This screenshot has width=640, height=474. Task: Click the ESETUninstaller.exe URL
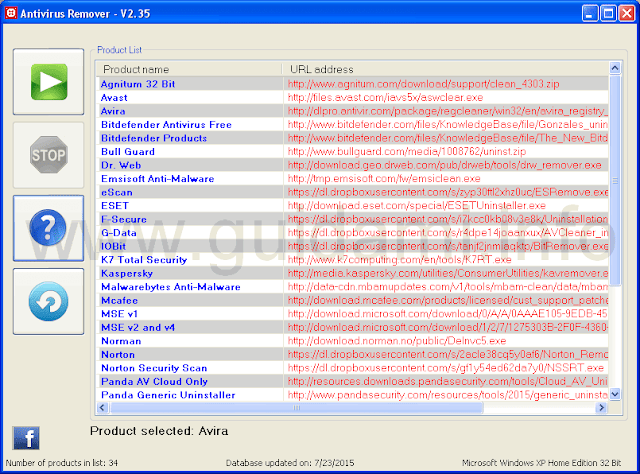tap(417, 206)
